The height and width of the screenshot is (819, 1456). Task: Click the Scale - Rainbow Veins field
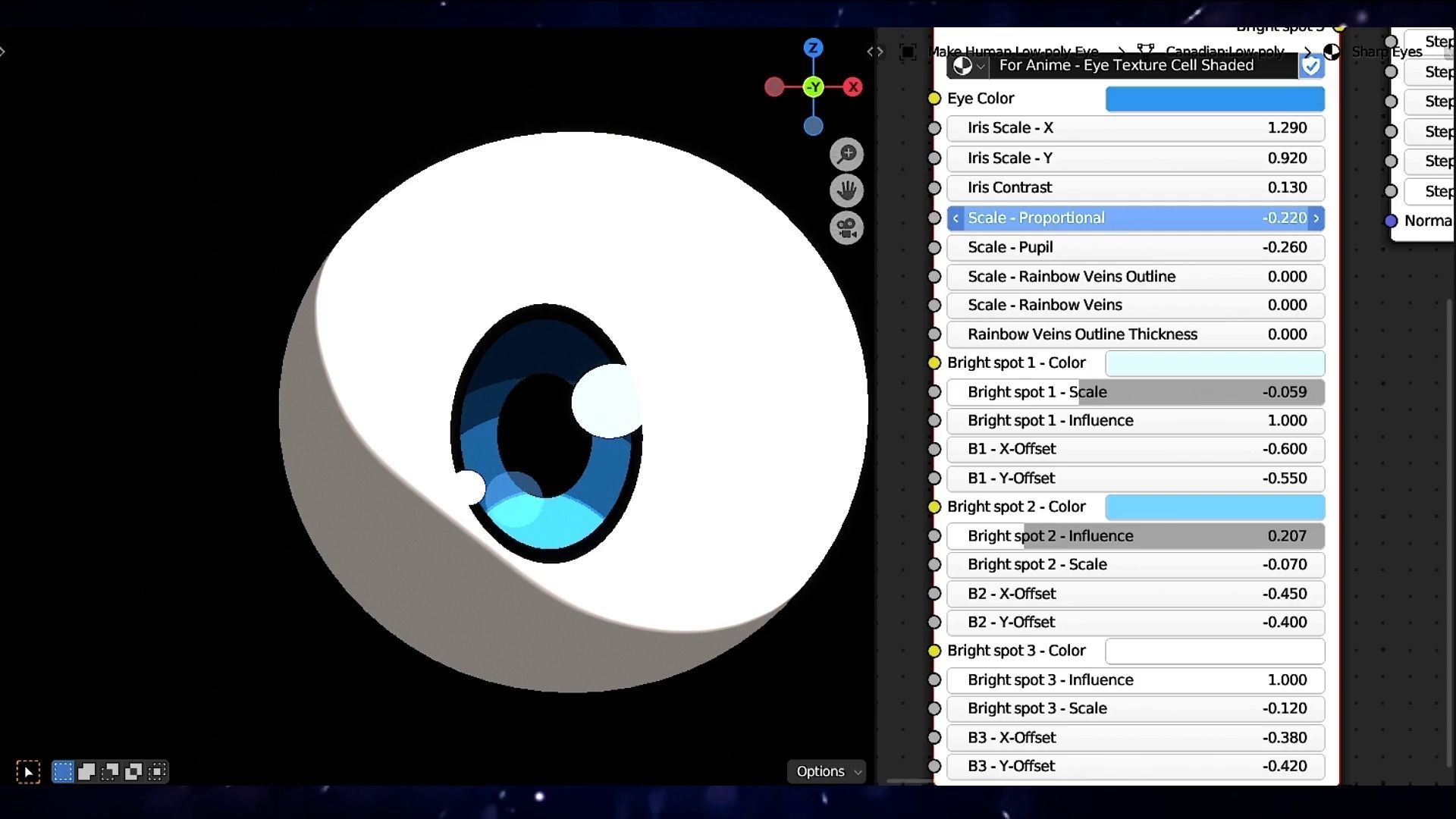[1136, 306]
